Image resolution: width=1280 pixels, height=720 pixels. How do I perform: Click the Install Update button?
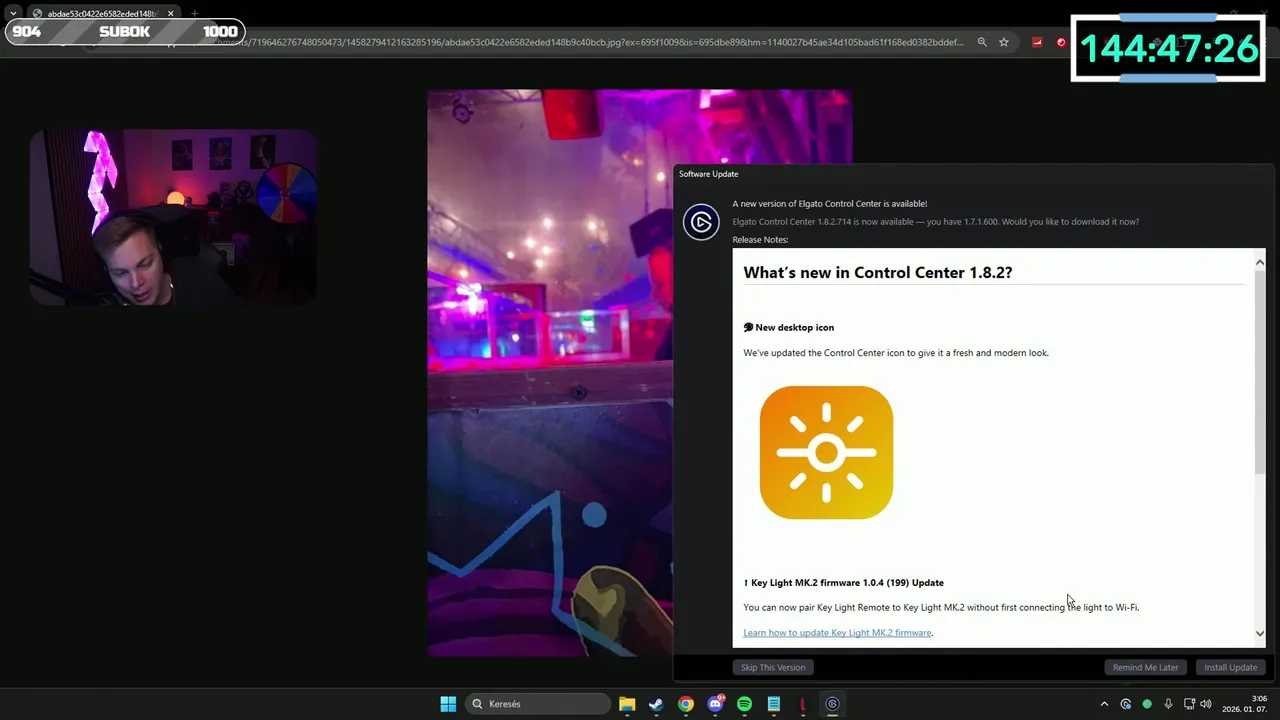click(x=1230, y=667)
